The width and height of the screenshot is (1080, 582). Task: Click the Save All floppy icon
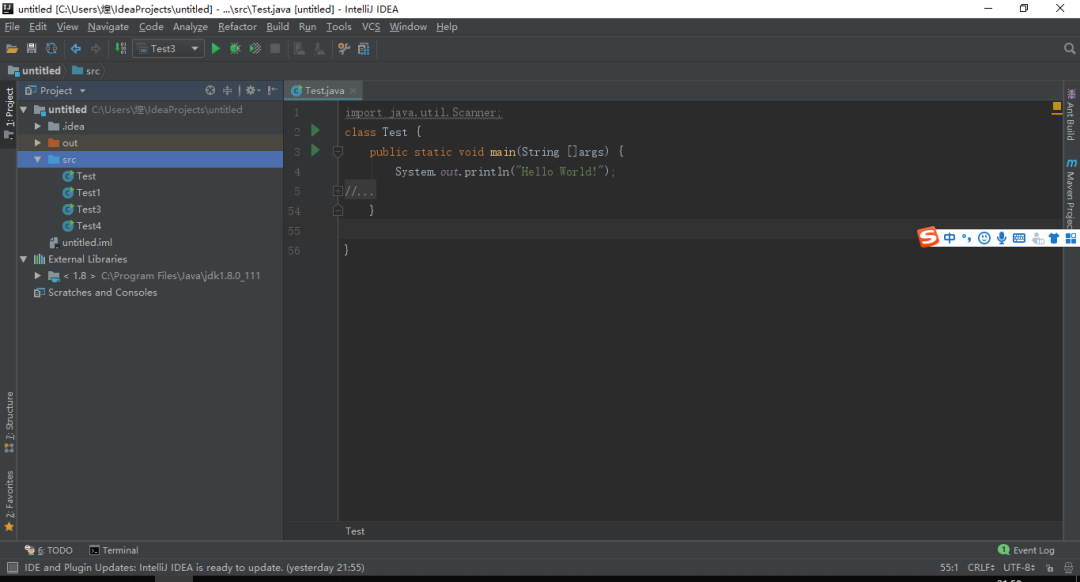[31, 49]
